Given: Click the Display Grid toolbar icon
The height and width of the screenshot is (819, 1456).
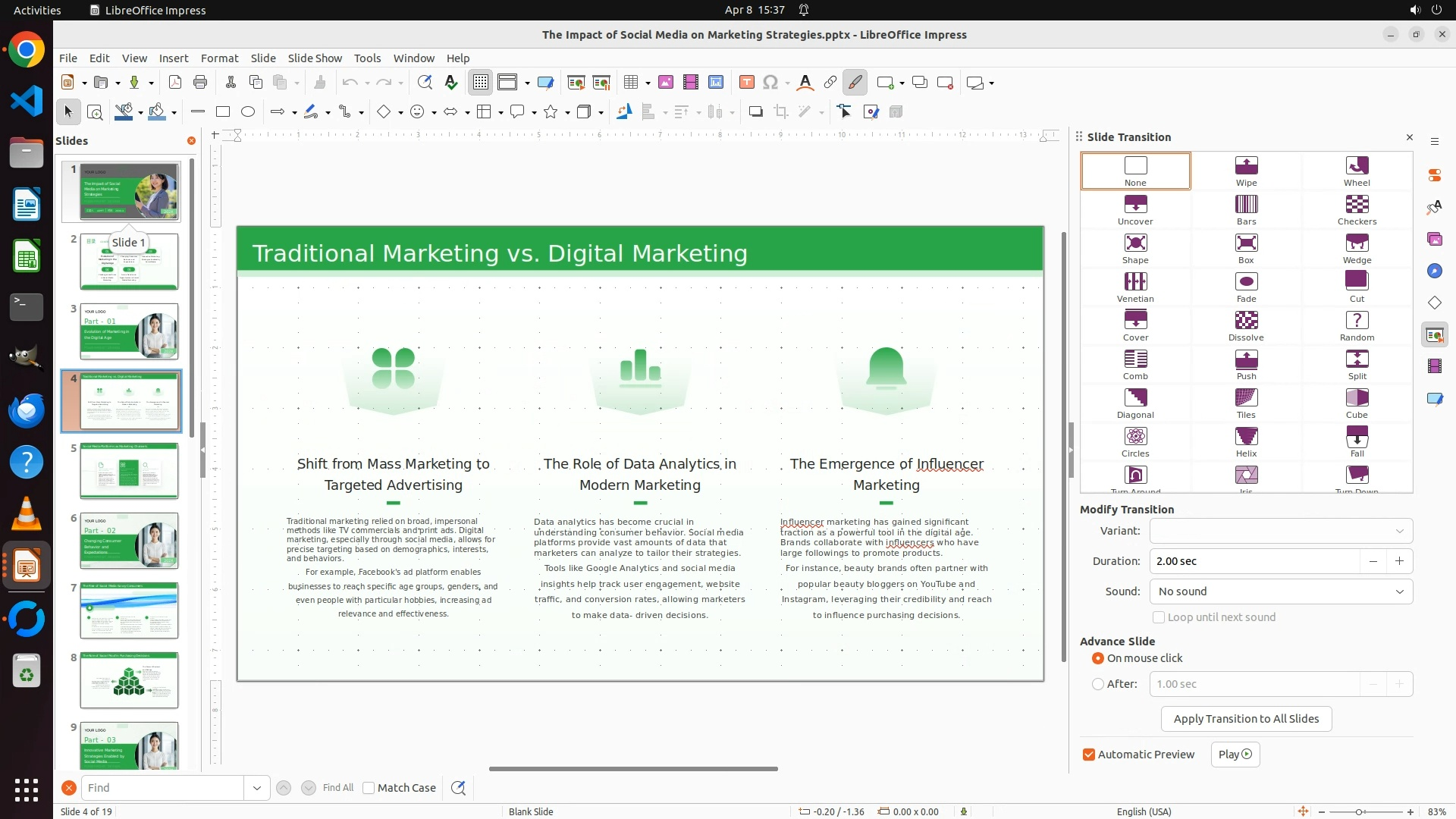Looking at the screenshot, I should [481, 83].
